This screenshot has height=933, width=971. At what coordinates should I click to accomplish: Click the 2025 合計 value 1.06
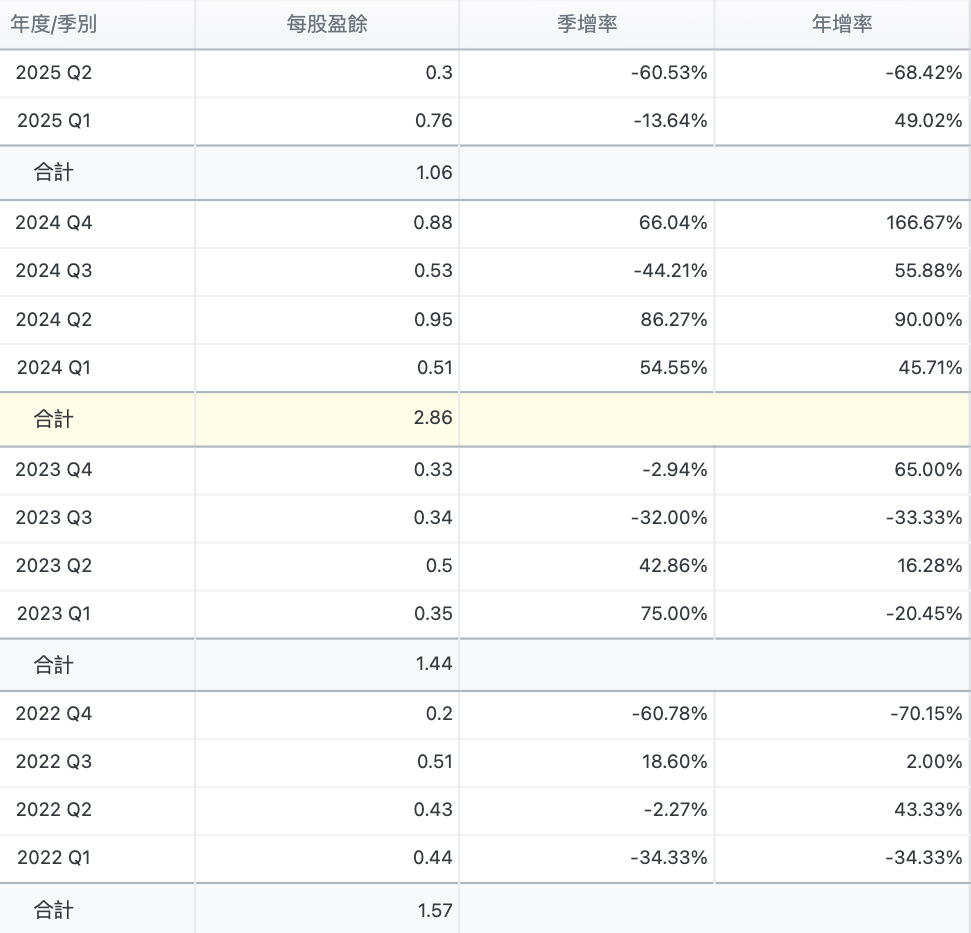(x=433, y=173)
